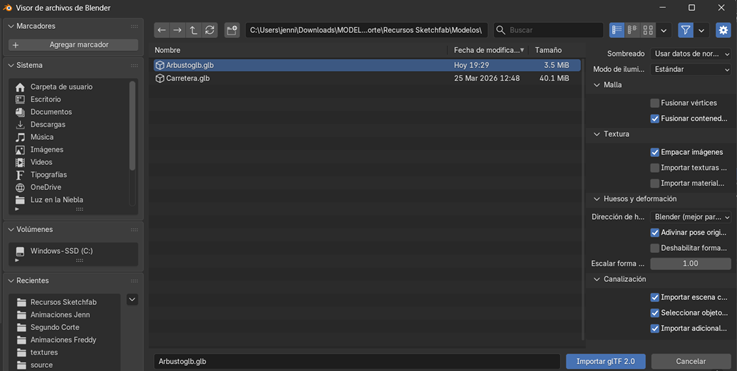Collapse the Textura section
The width and height of the screenshot is (737, 371).
click(x=597, y=134)
